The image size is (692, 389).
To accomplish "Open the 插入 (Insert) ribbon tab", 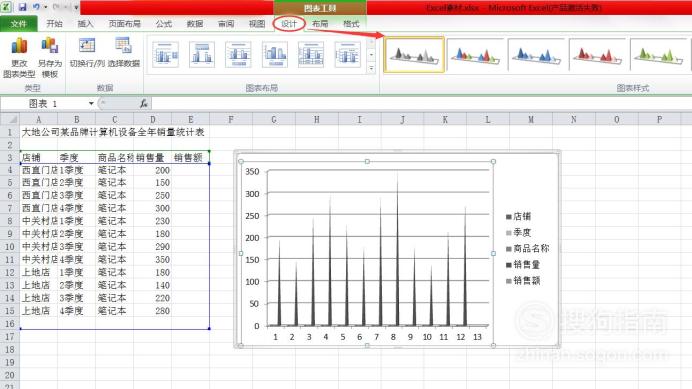I will (85, 24).
